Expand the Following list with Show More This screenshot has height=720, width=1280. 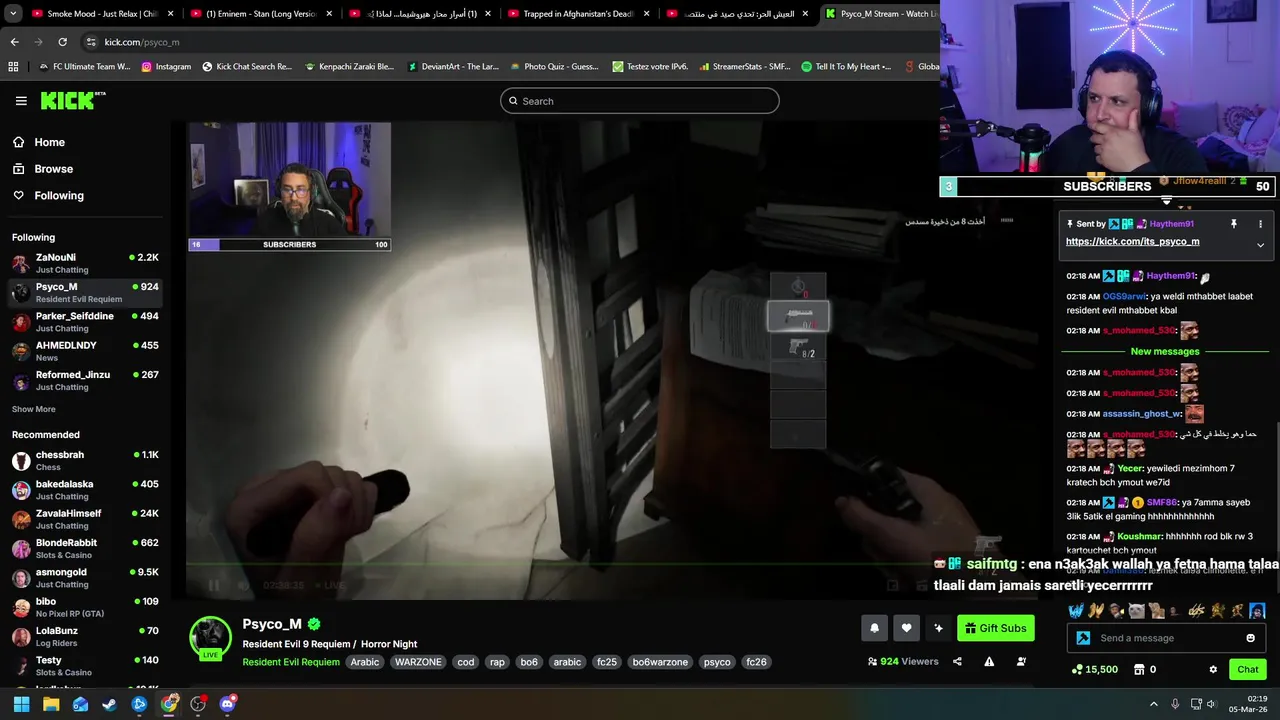(x=34, y=409)
